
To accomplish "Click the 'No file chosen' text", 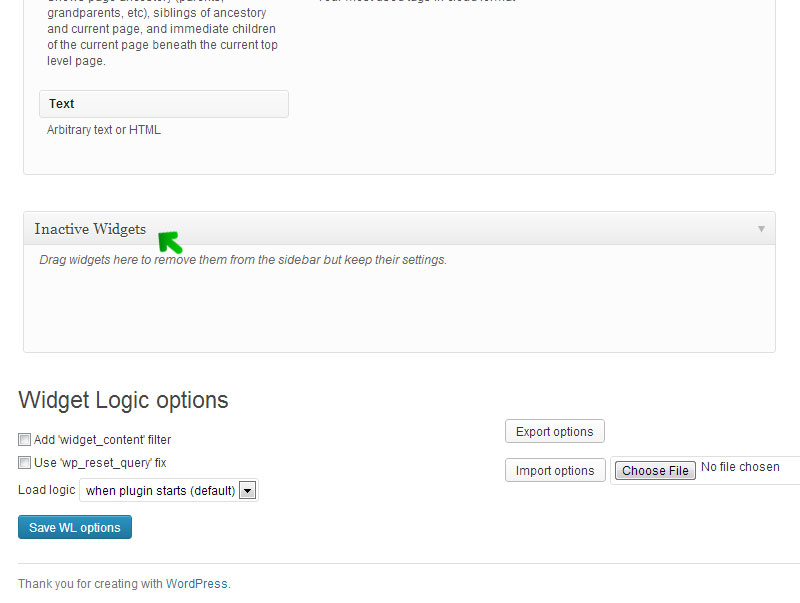I will tap(740, 467).
